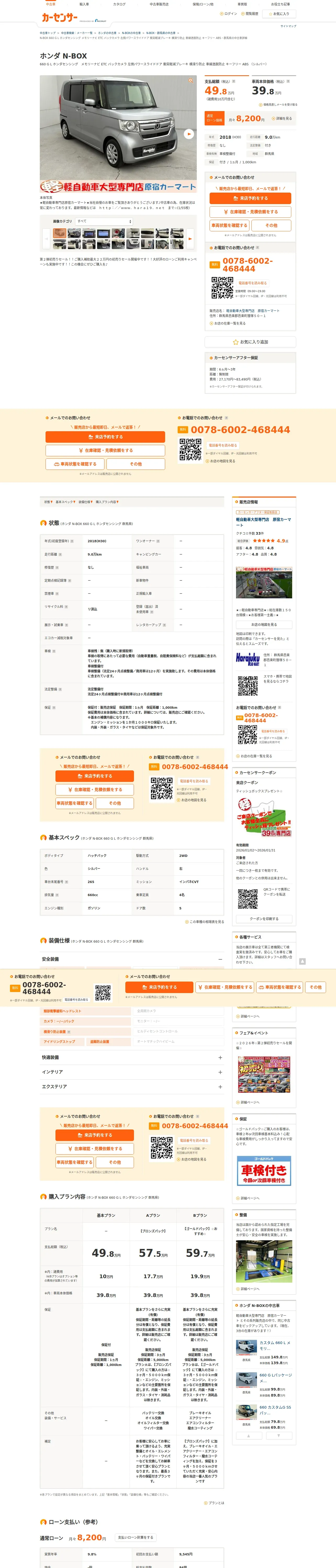Viewport: 336px width, 1568px height.
Task: Open the maintenance garage photo under 整備
Action: pos(264,1261)
